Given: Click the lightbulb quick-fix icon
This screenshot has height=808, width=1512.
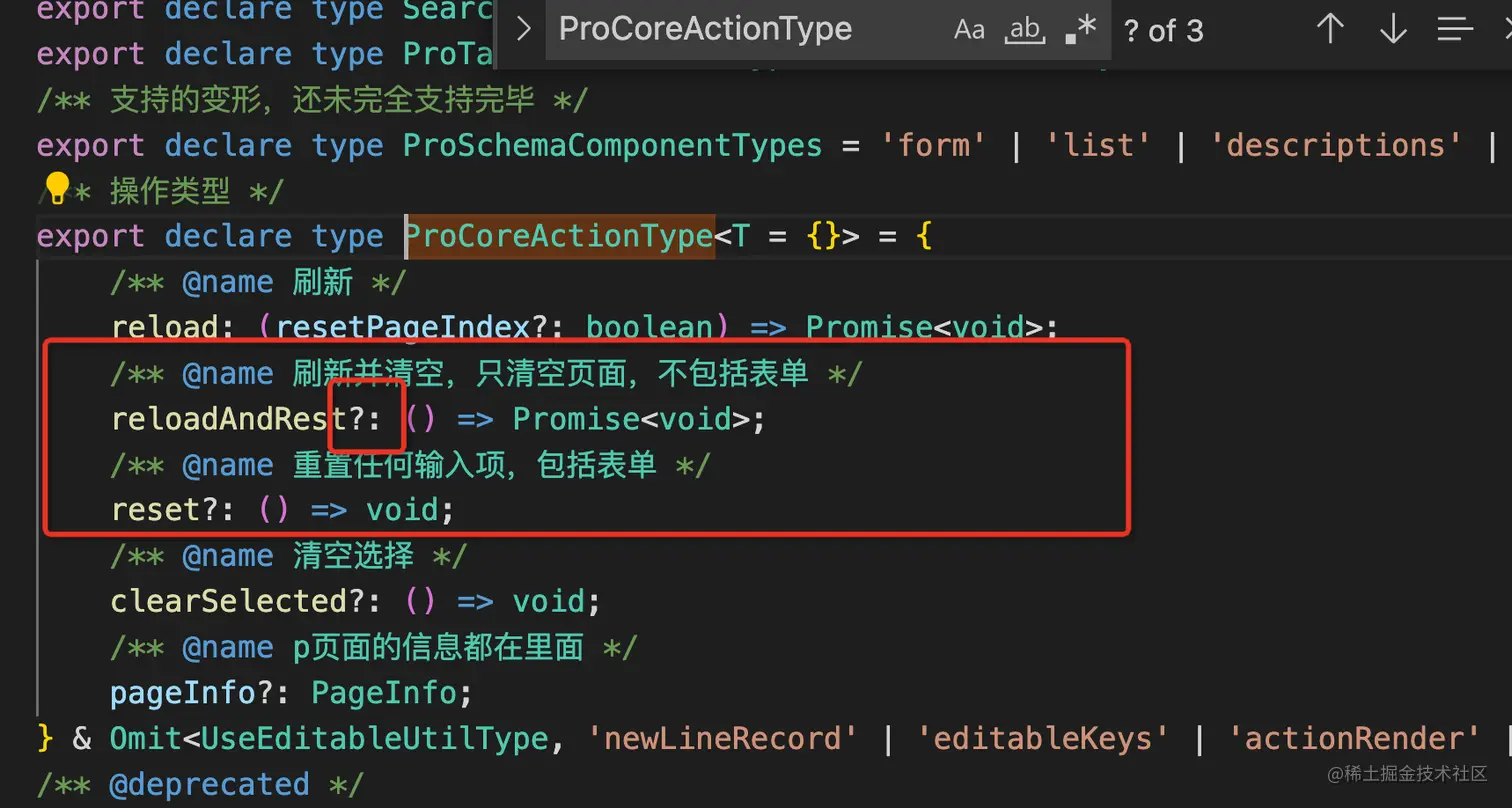Looking at the screenshot, I should pyautogui.click(x=58, y=187).
